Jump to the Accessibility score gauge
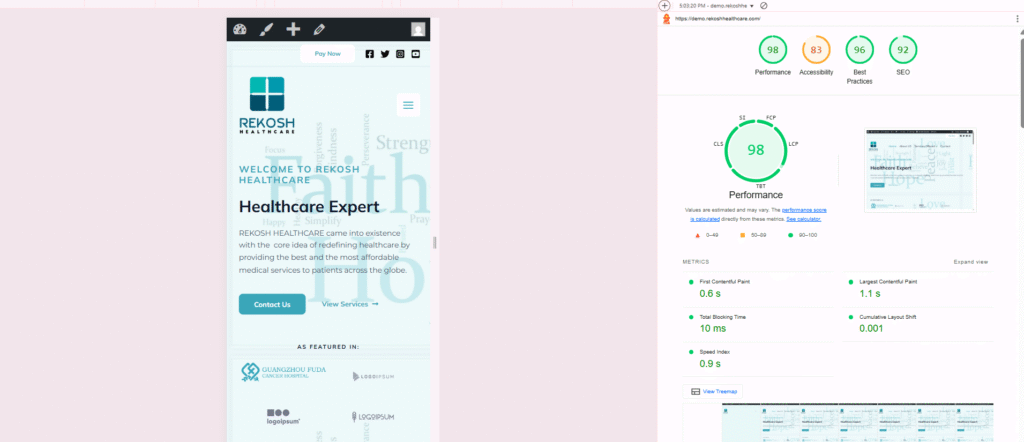Screen dimensions: 1024x442 coord(816,50)
